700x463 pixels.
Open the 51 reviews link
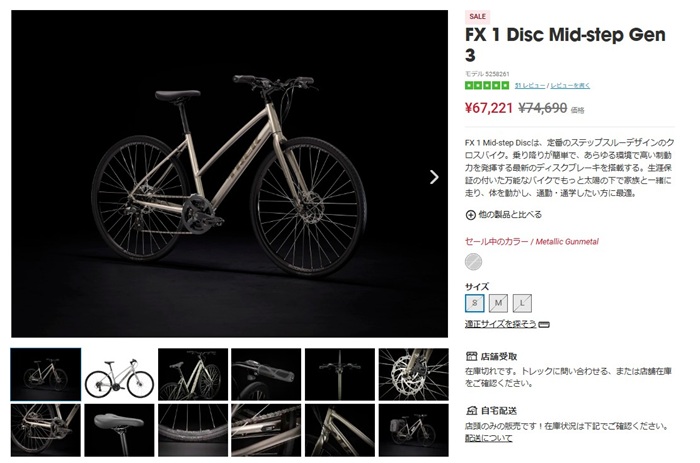point(530,85)
